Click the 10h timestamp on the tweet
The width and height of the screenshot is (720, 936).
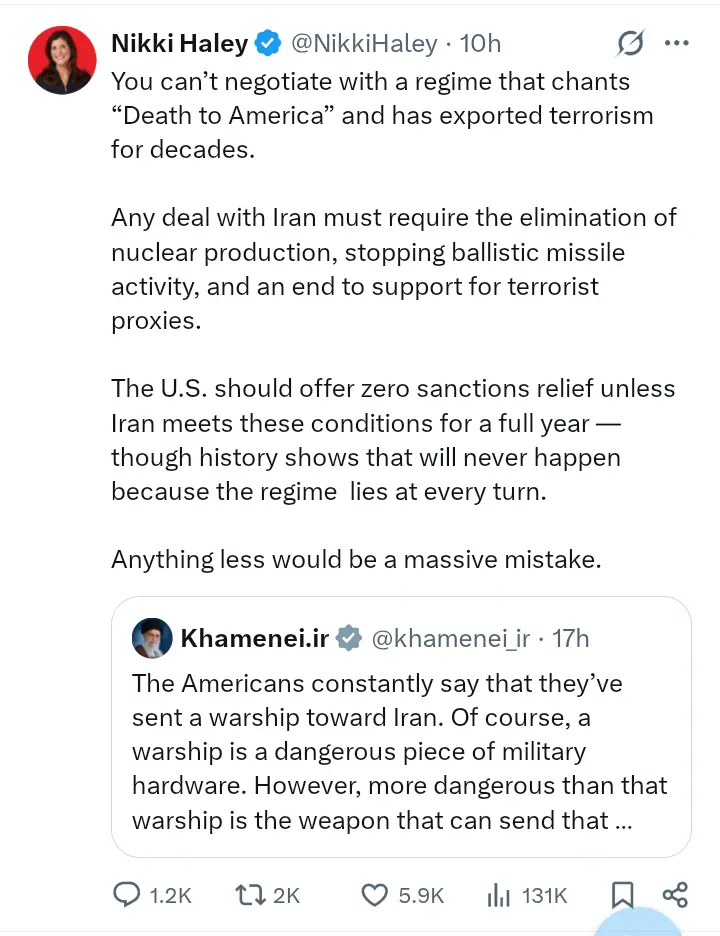(x=481, y=44)
